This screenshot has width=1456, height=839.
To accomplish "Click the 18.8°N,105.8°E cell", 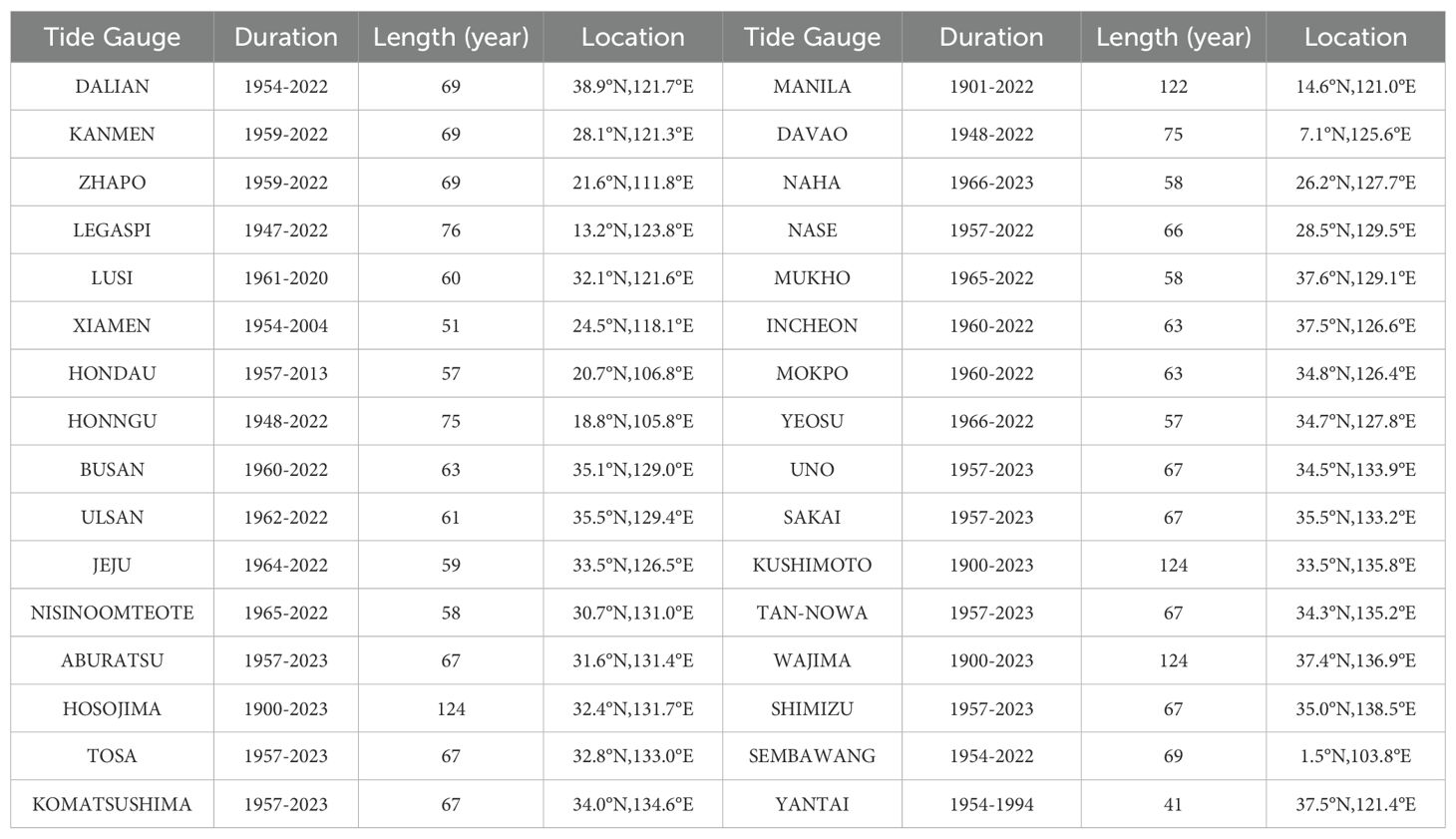I will (x=633, y=422).
